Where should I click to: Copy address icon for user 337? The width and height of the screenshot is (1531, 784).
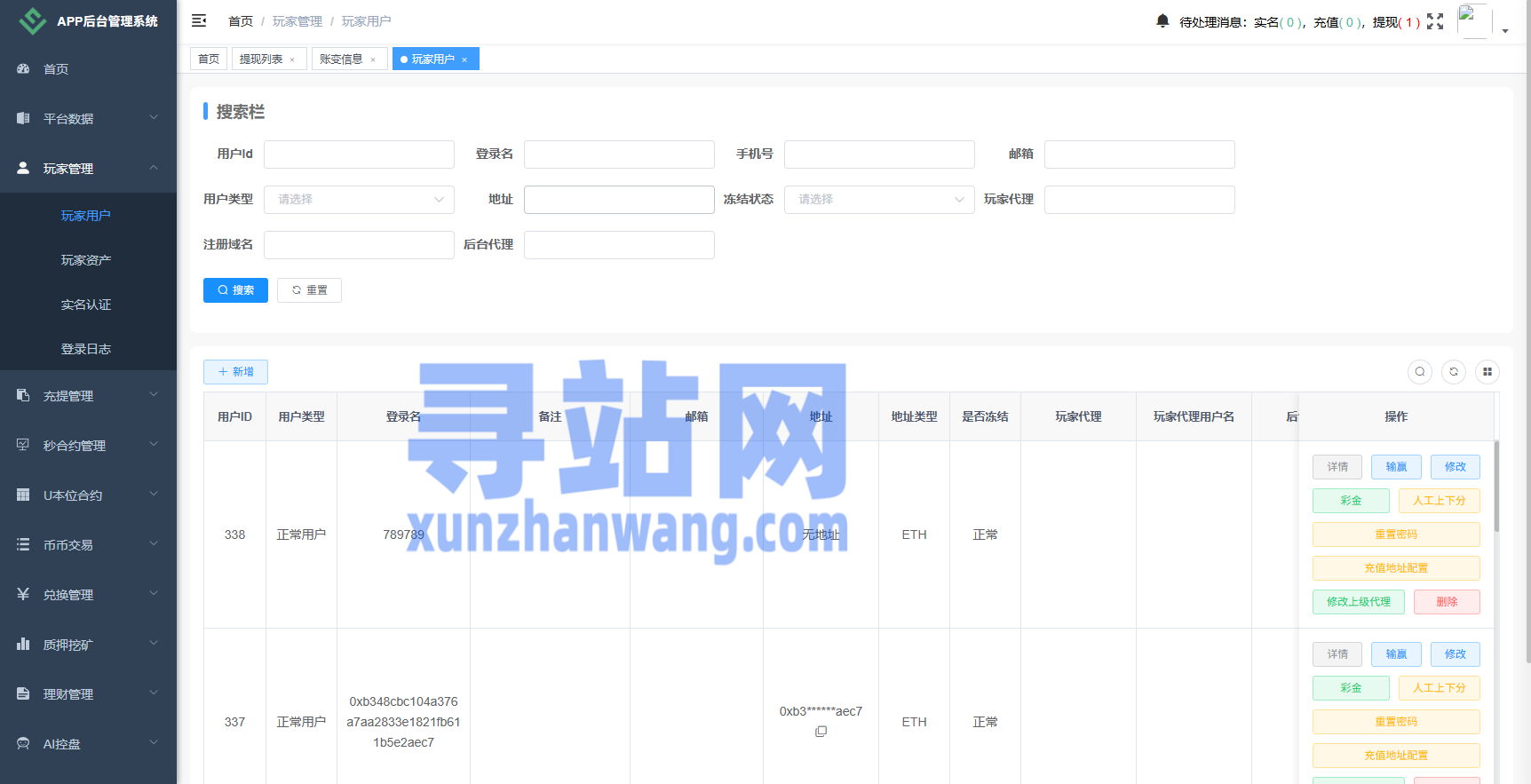[821, 732]
